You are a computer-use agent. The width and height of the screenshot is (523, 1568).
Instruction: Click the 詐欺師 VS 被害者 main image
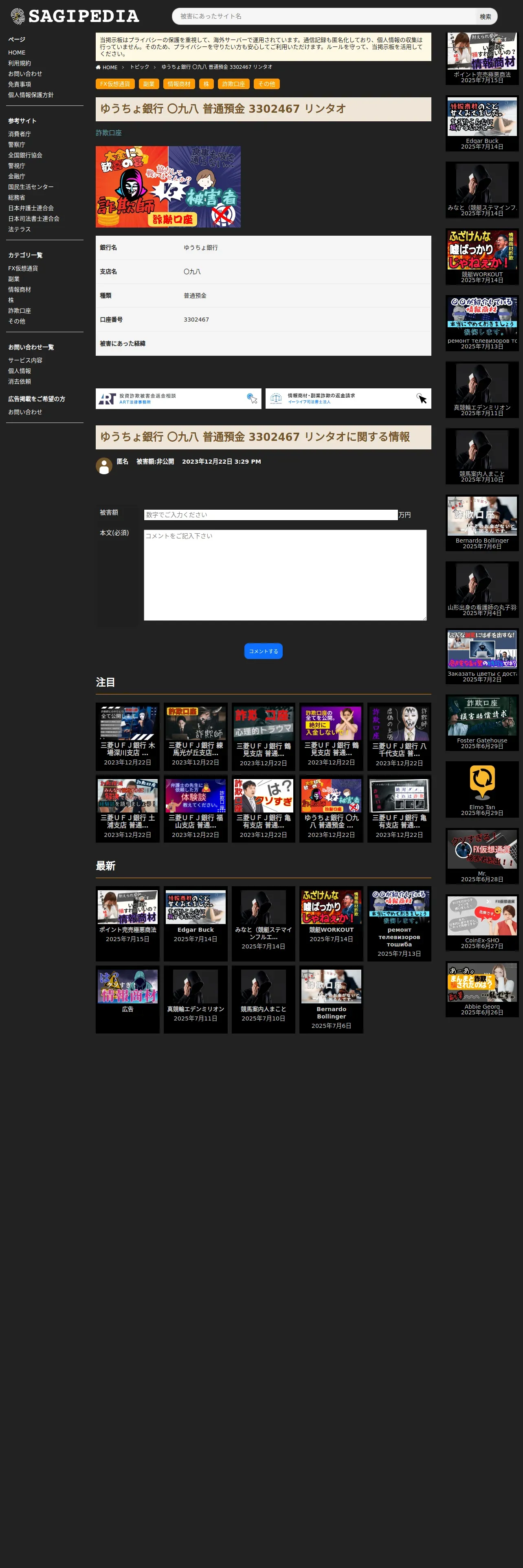pyautogui.click(x=168, y=187)
